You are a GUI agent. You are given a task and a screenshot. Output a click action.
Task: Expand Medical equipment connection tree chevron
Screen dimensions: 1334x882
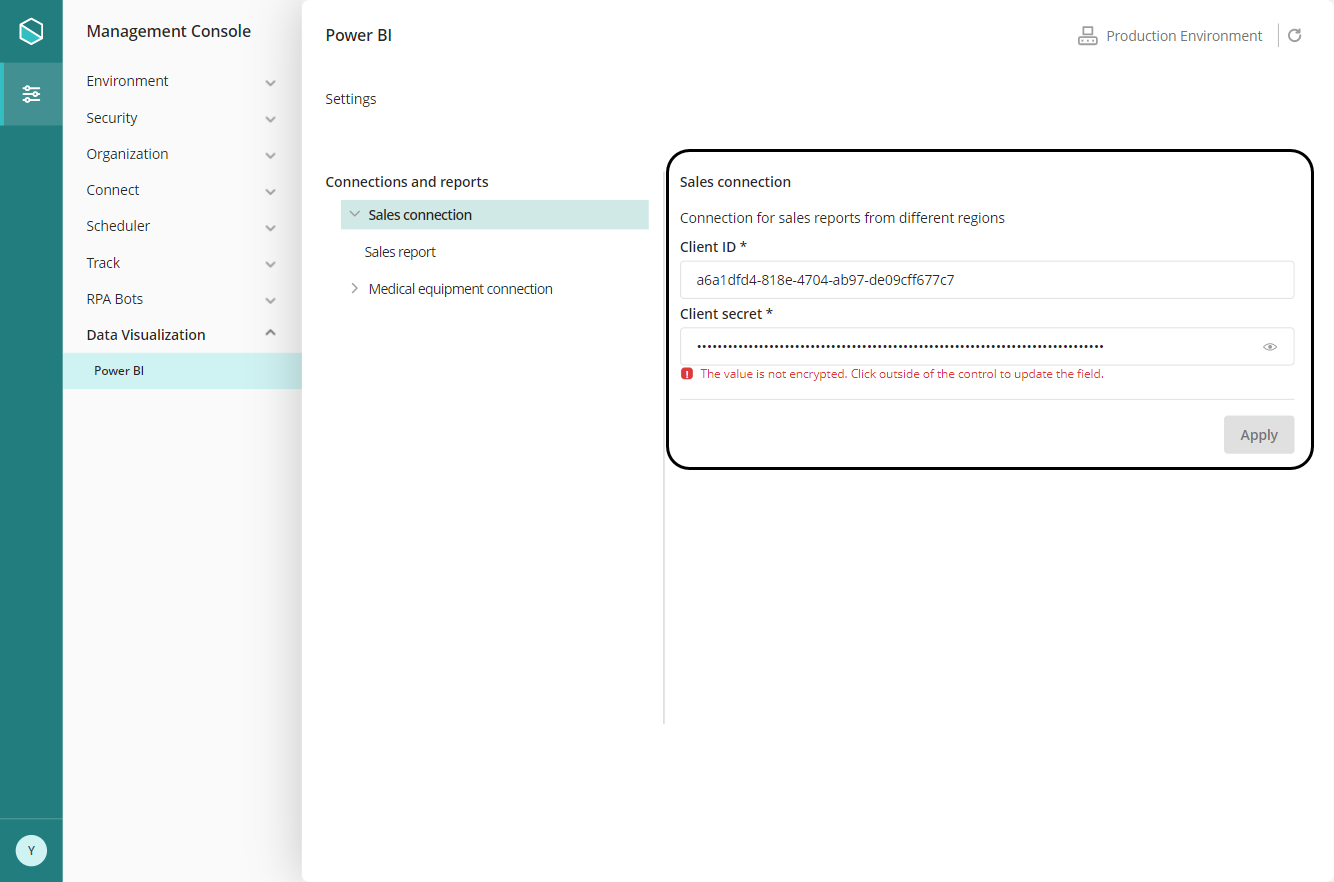[x=354, y=288]
